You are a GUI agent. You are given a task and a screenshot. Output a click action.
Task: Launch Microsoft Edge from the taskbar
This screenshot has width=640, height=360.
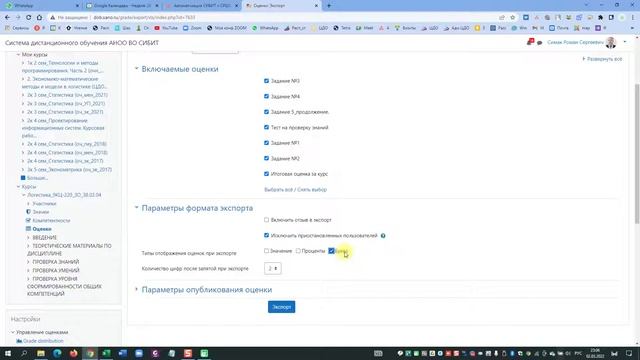click(x=57, y=353)
